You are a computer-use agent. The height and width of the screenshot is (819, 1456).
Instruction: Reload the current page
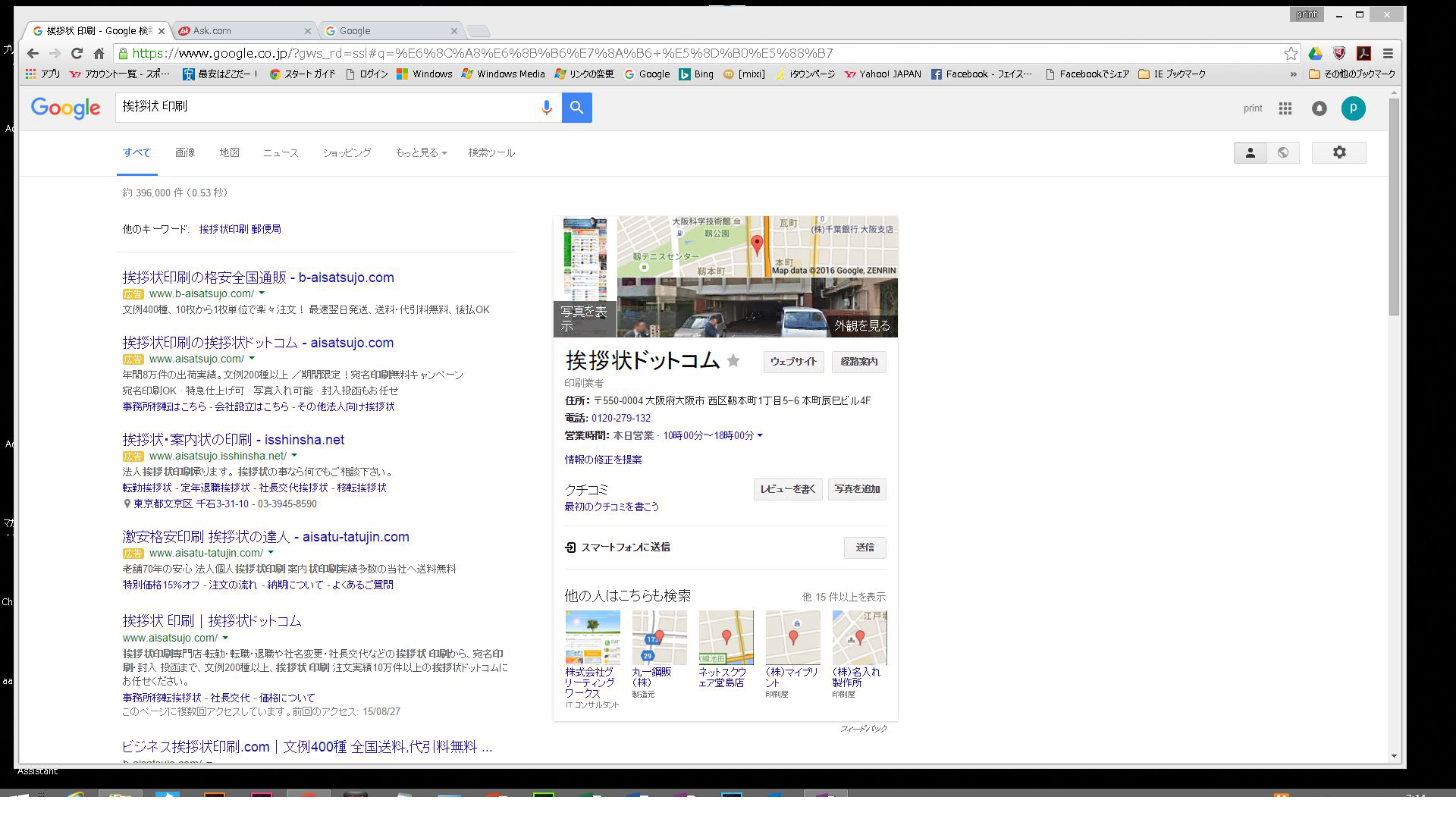77,53
